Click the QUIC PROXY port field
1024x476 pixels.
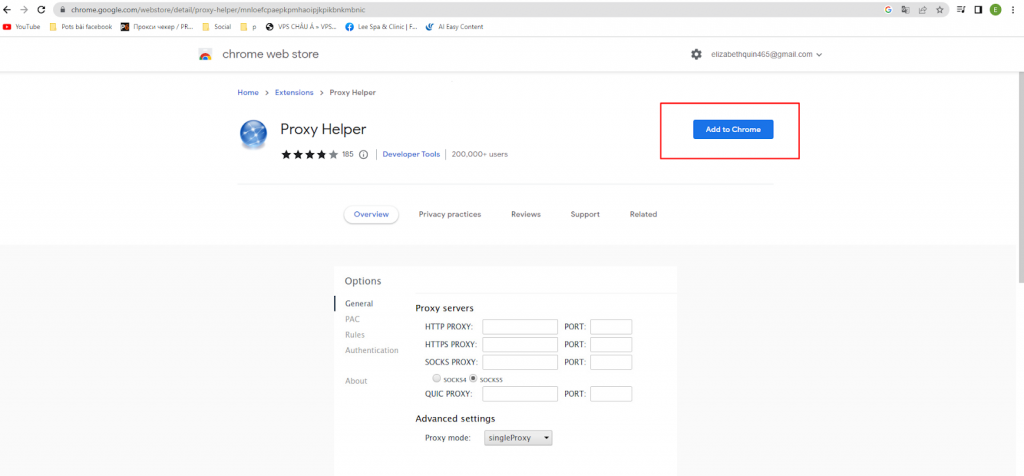point(611,394)
